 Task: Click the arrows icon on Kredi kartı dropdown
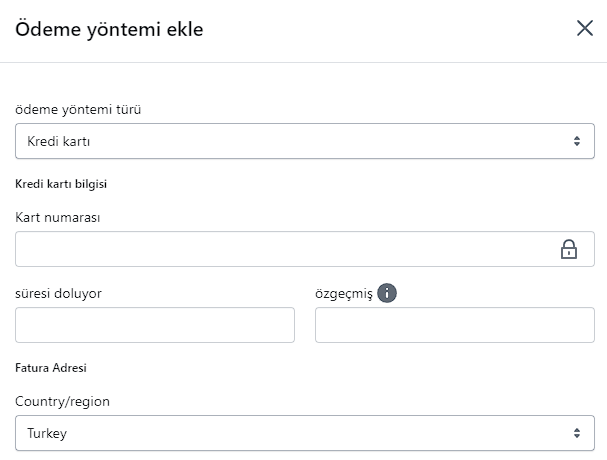pos(577,141)
